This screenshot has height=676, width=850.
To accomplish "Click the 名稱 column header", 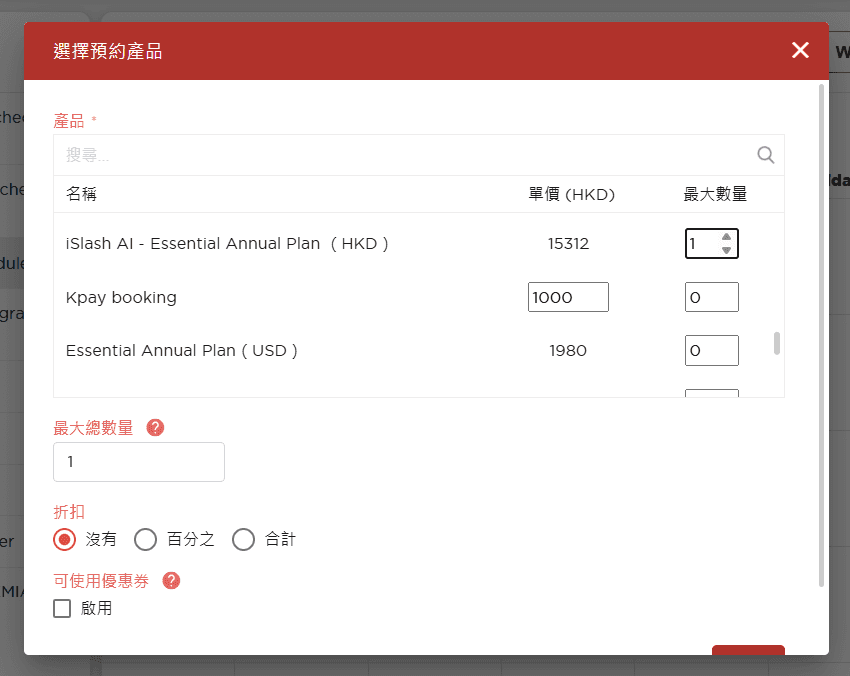I will (81, 194).
